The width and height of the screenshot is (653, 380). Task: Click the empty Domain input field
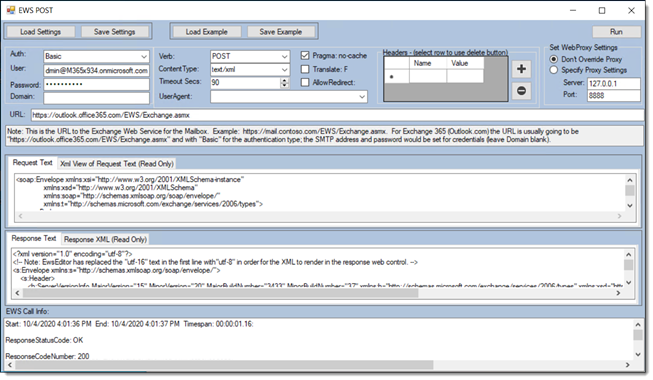pyautogui.click(x=96, y=98)
